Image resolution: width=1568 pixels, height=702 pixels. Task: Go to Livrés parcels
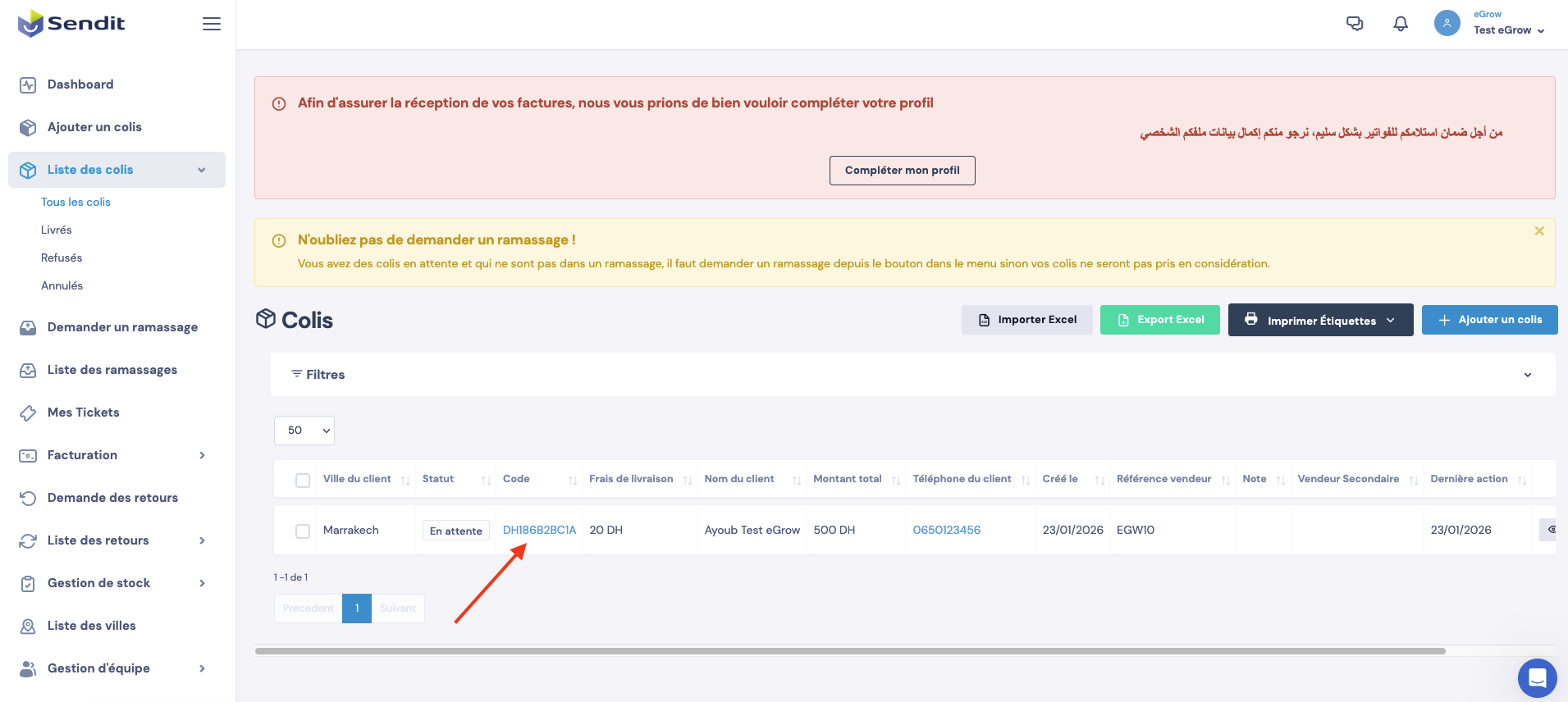(x=57, y=230)
